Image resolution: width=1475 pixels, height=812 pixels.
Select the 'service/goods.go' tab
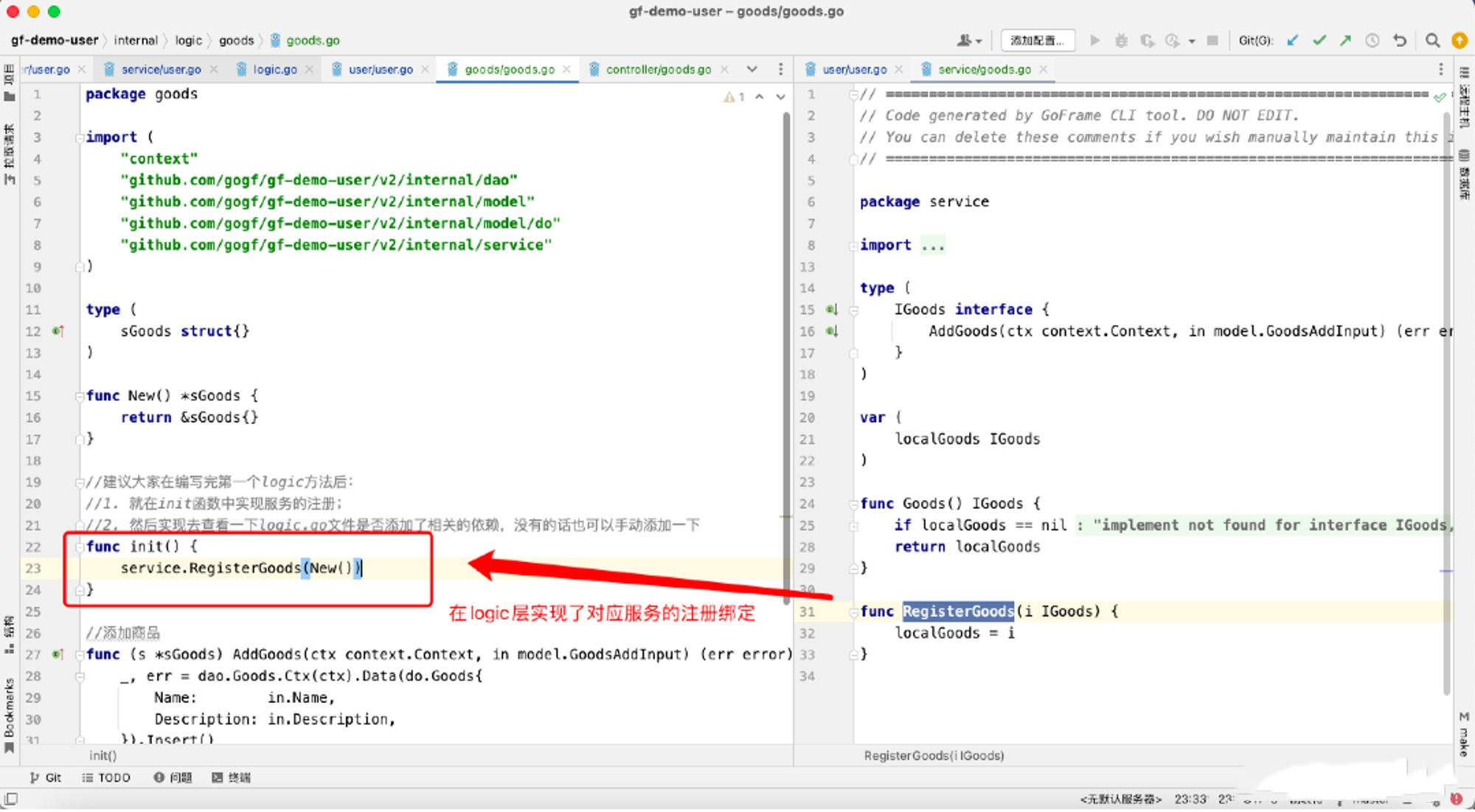pos(984,69)
